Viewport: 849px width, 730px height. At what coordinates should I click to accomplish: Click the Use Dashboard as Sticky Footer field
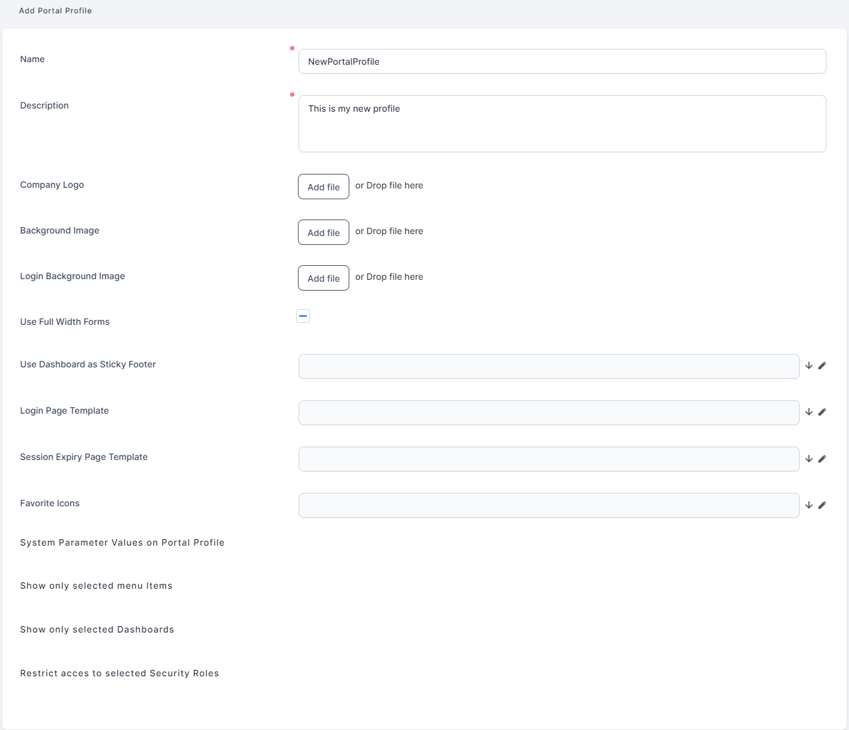[x=548, y=366]
